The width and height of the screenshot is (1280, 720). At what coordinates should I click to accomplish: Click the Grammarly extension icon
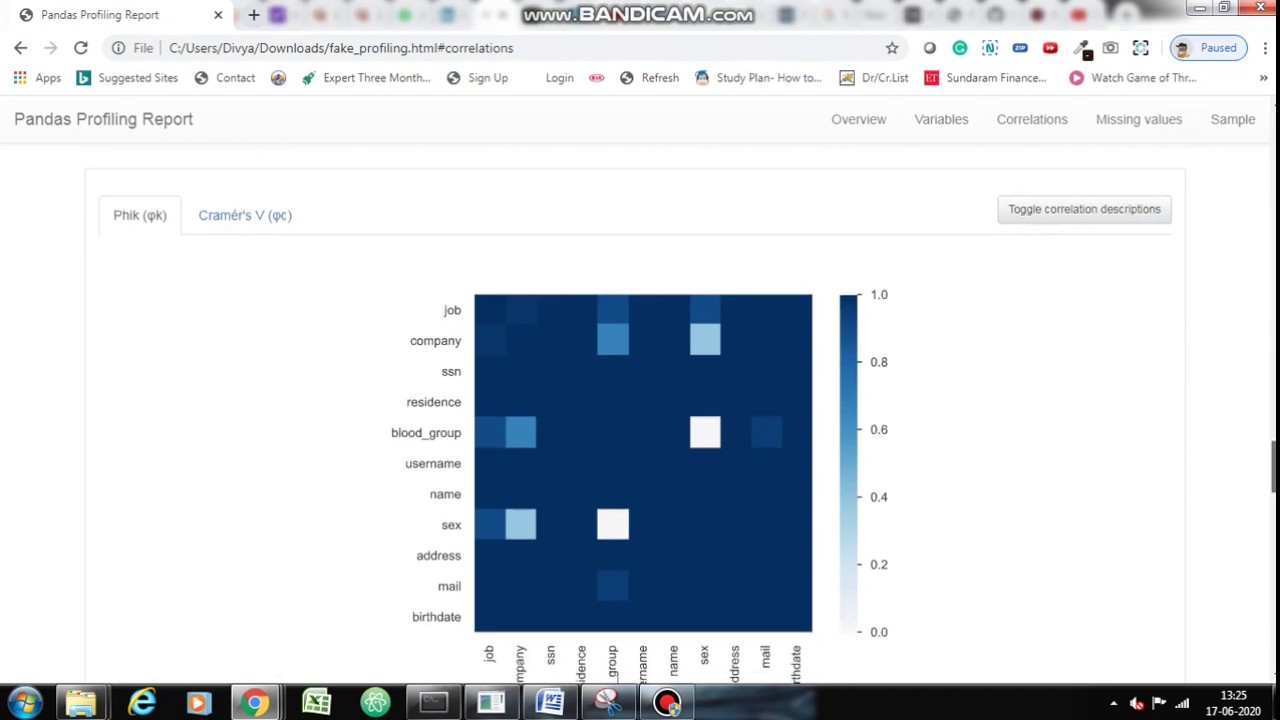tap(960, 48)
